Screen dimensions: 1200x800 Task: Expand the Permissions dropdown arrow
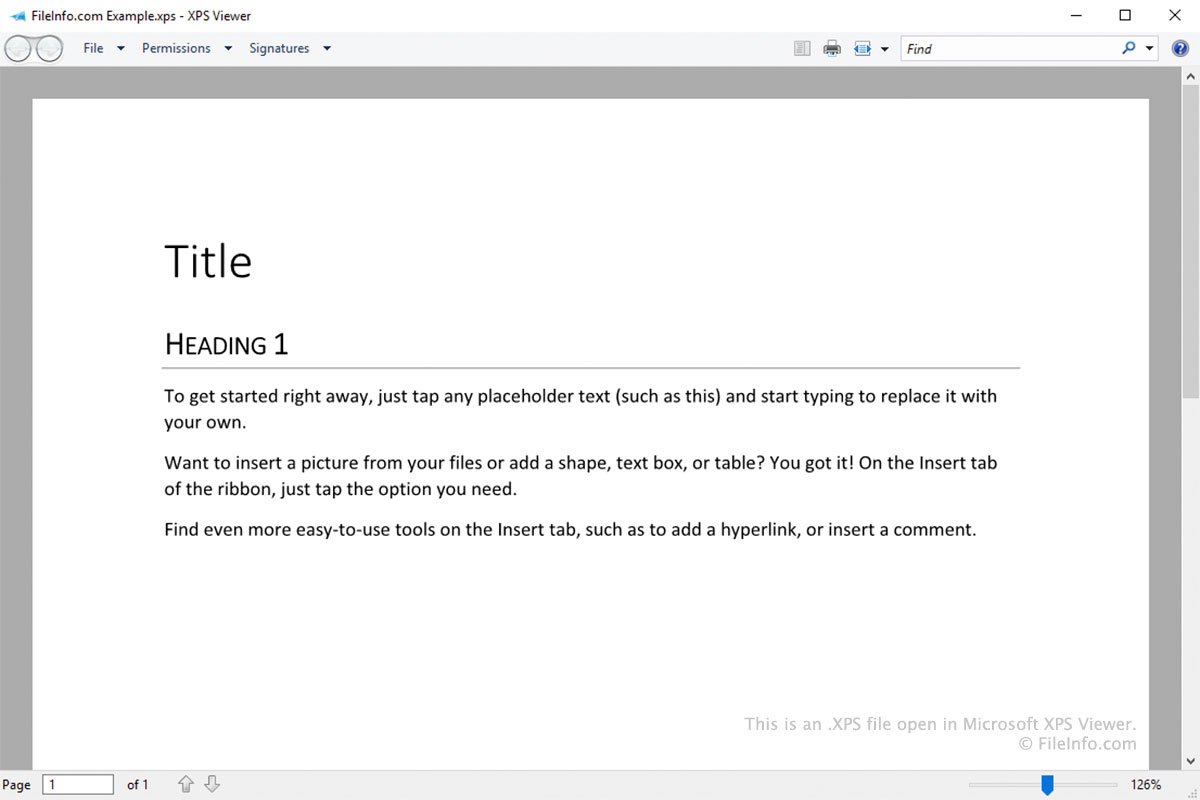coord(228,48)
